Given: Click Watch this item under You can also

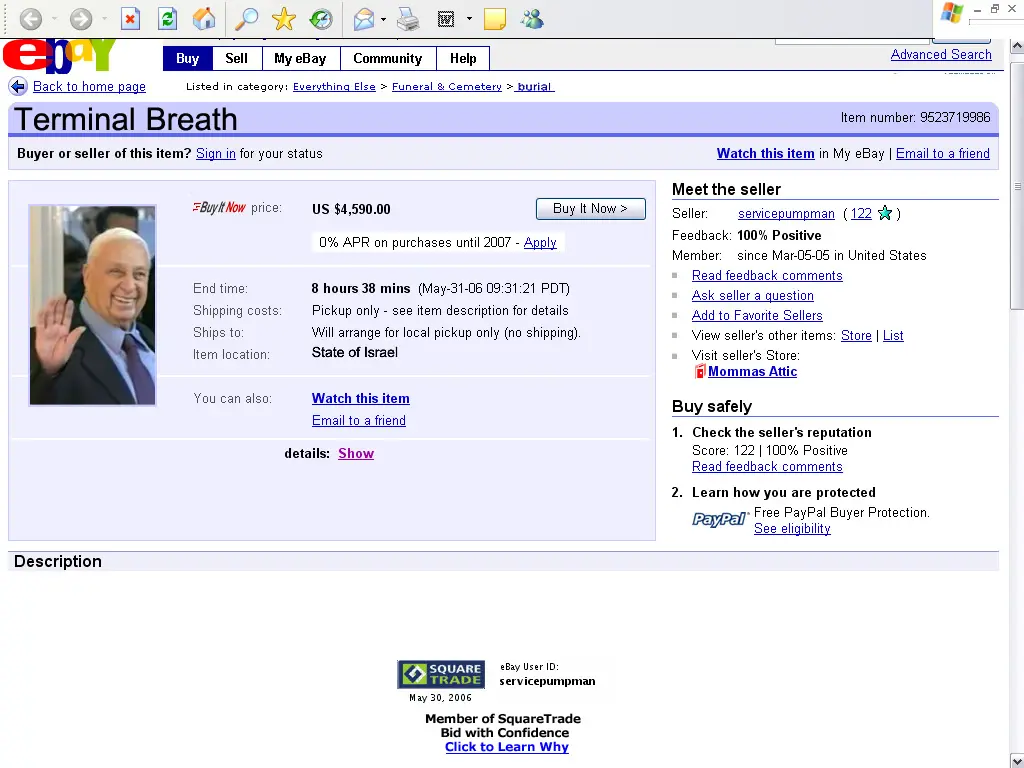Looking at the screenshot, I should (360, 398).
